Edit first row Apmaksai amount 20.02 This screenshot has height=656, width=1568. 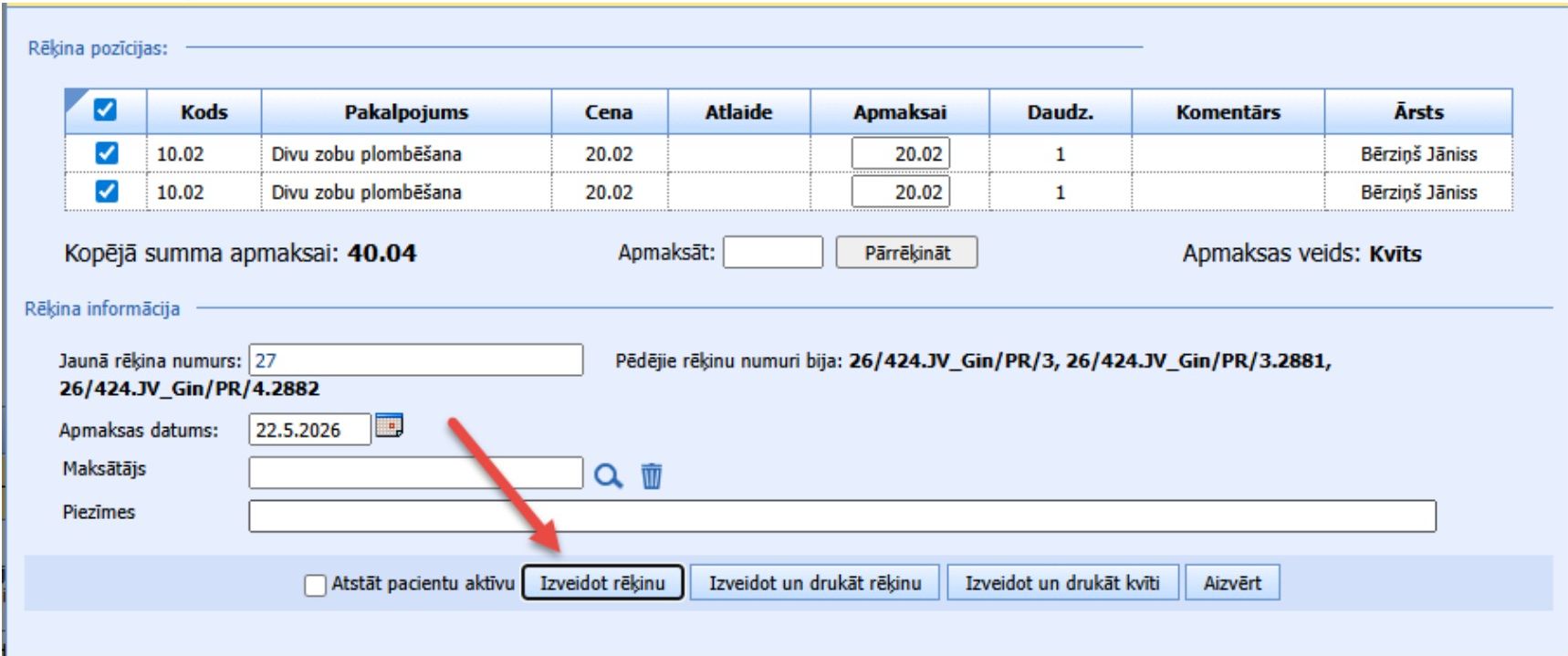coord(901,153)
